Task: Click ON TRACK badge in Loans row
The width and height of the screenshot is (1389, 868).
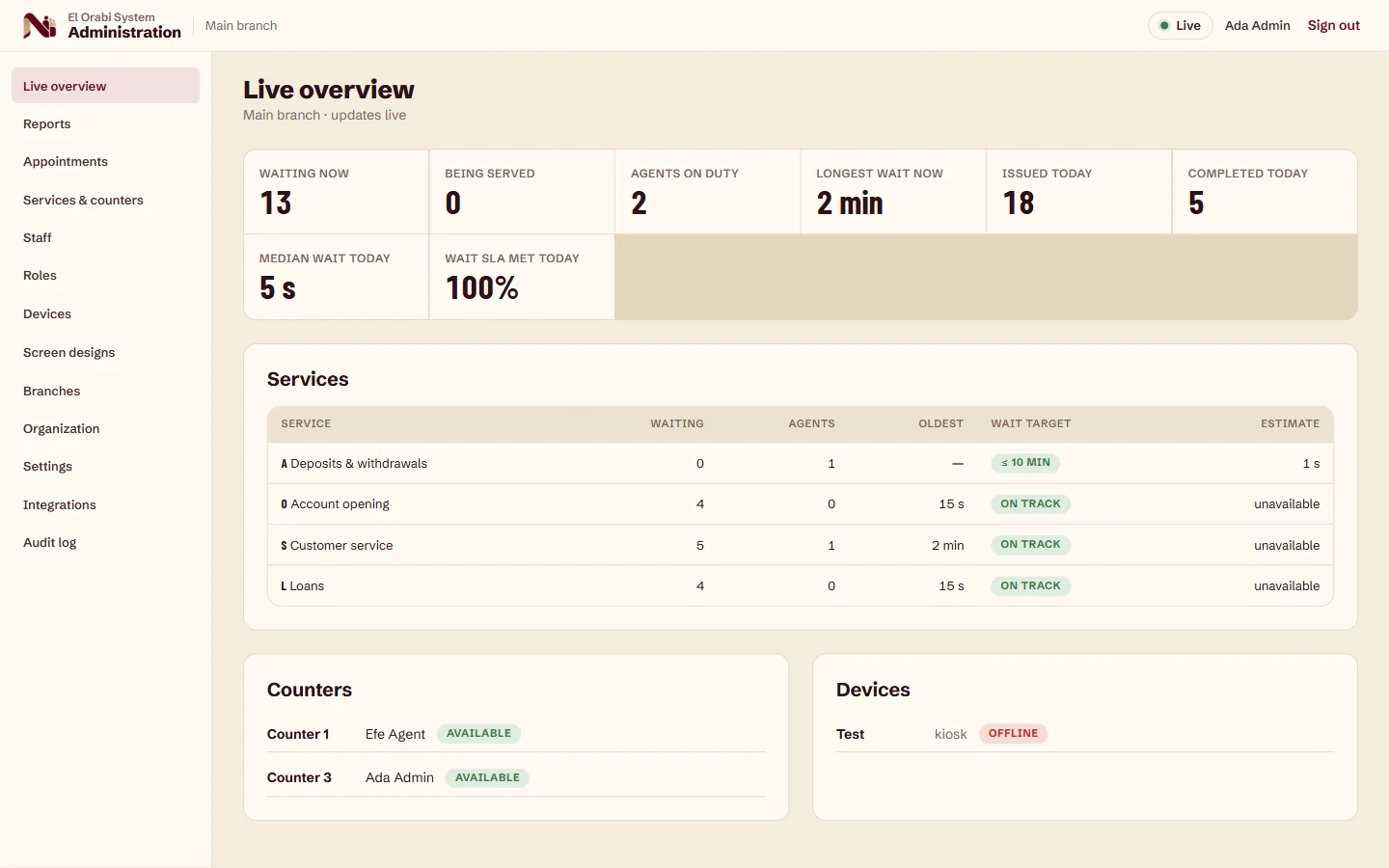Action: pos(1030,585)
